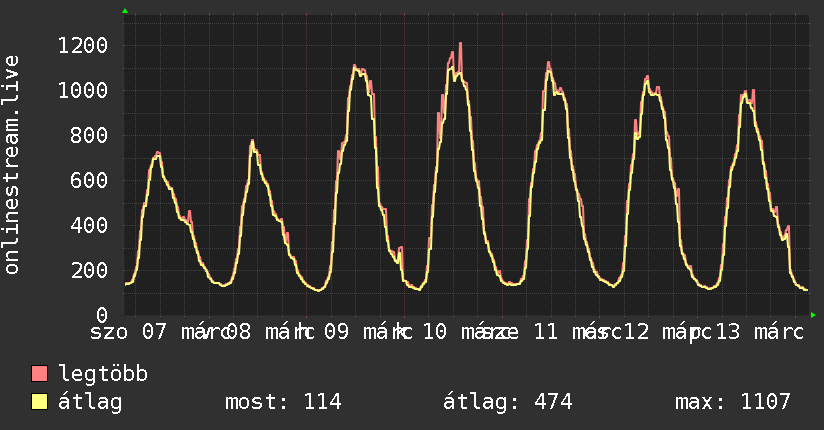Viewport: 824px width, 430px height.
Task: Click the pink legtöbb legend color swatch
Action: click(x=39, y=374)
